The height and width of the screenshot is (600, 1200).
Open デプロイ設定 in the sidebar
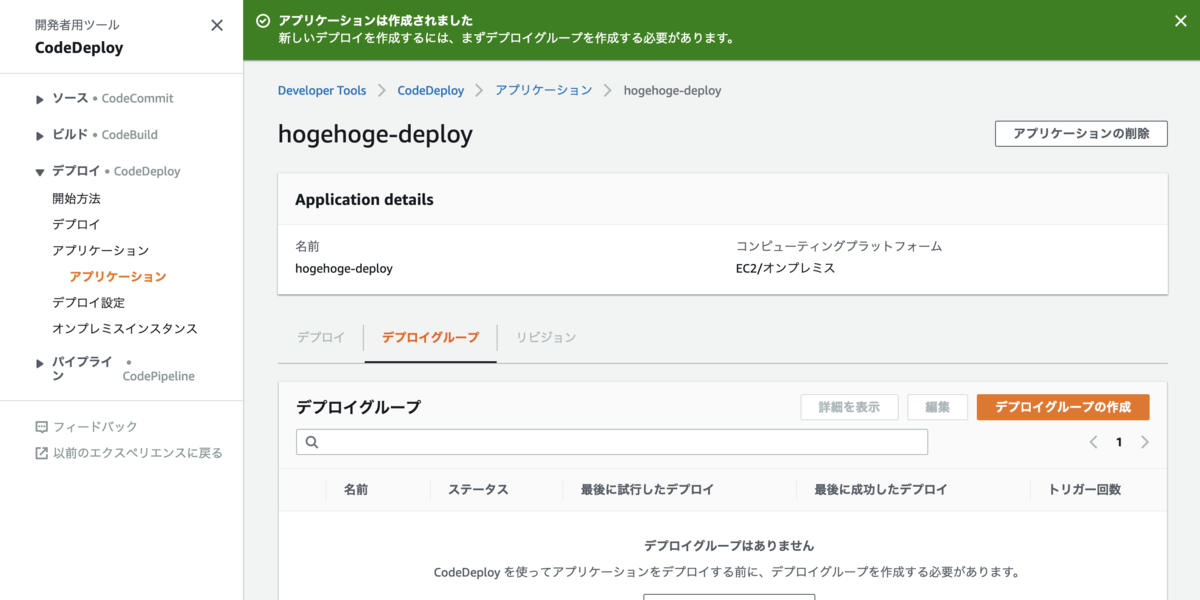pyautogui.click(x=88, y=303)
